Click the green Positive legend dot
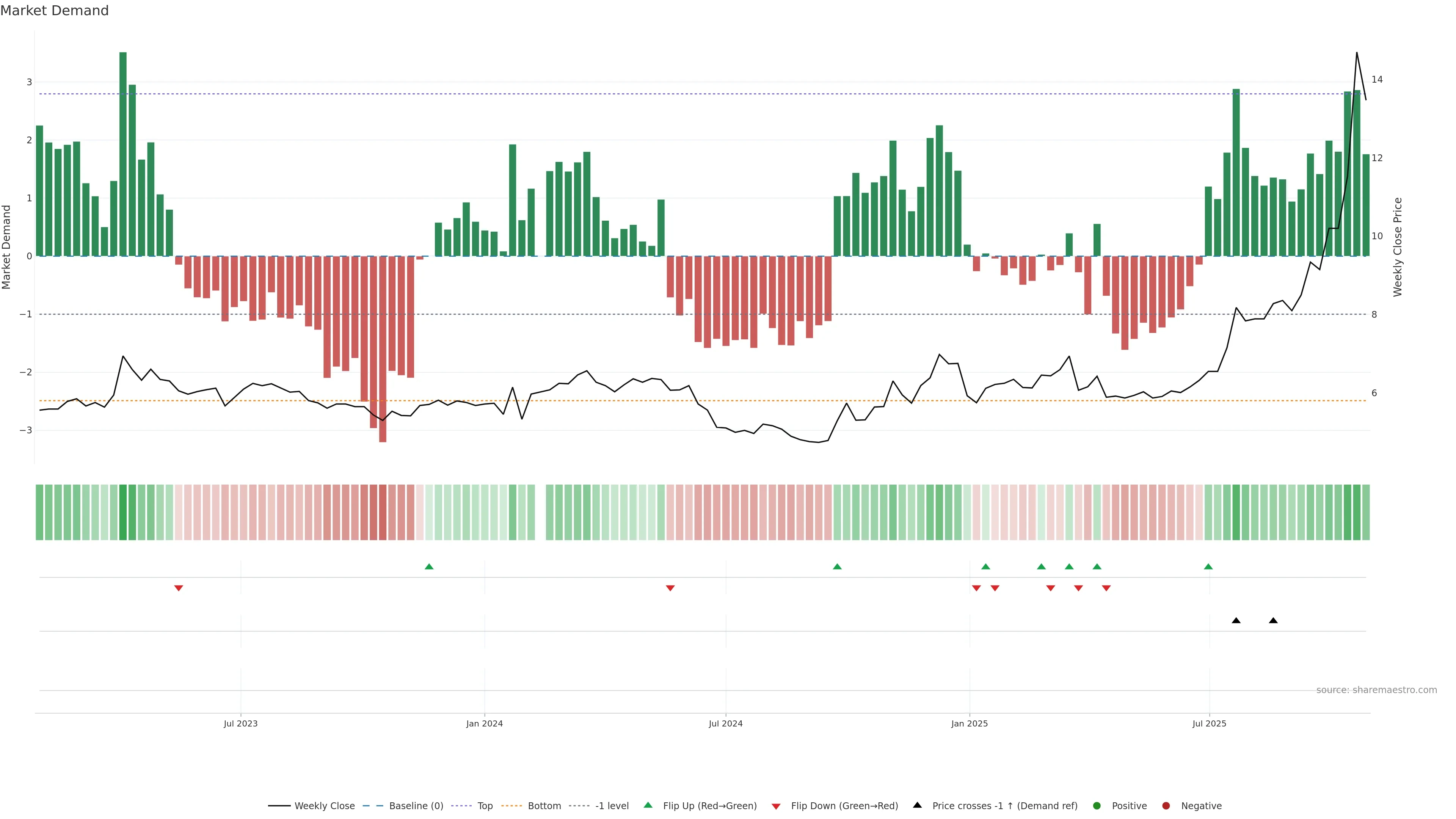1456x819 pixels. (1097, 806)
